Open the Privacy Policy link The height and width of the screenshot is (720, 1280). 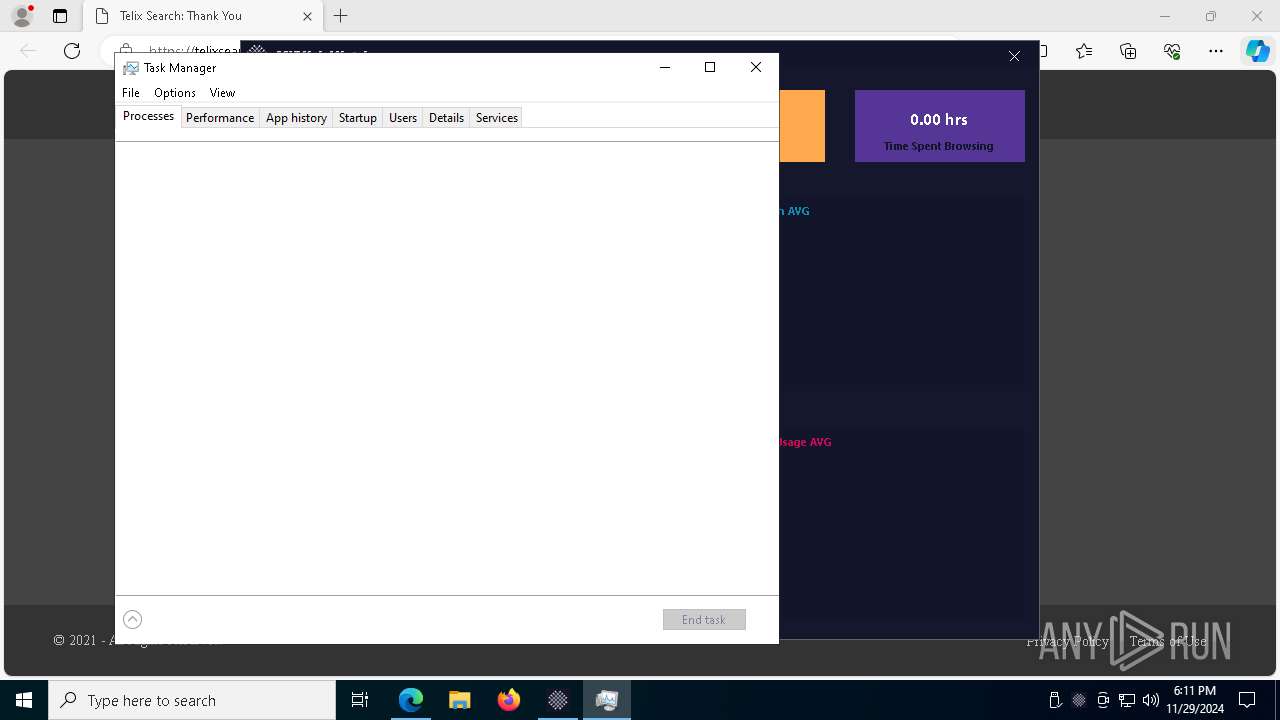coord(1067,641)
